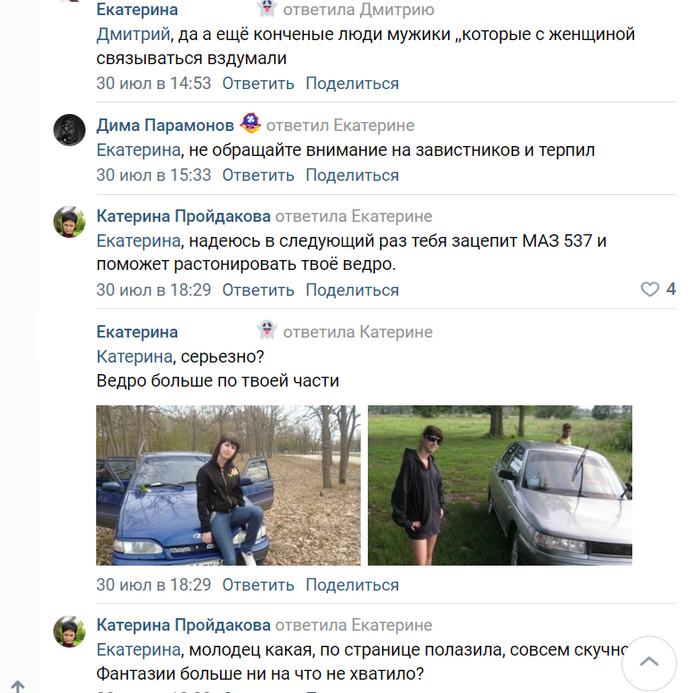
Task: Open the "ответил Екатерине" link after Дима Парамонов
Action: 340,125
